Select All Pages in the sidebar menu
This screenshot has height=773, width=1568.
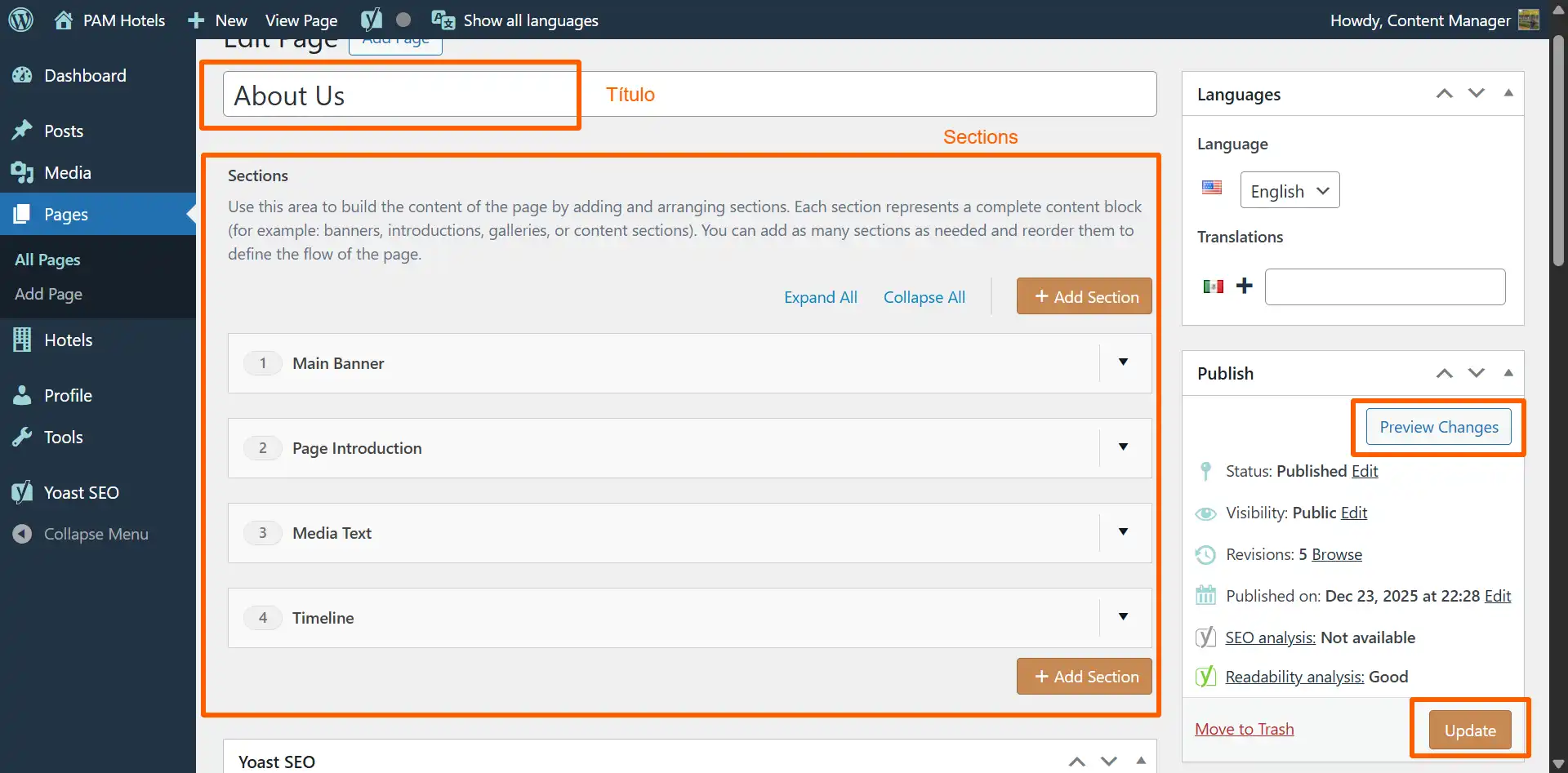click(47, 260)
